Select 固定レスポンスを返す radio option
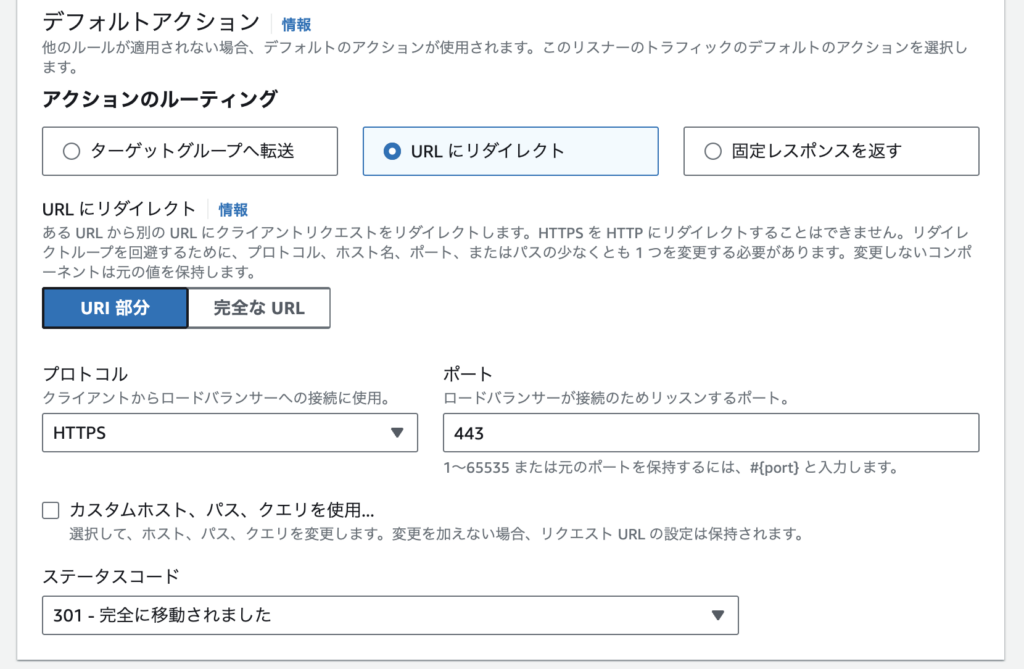 pyautogui.click(x=831, y=151)
